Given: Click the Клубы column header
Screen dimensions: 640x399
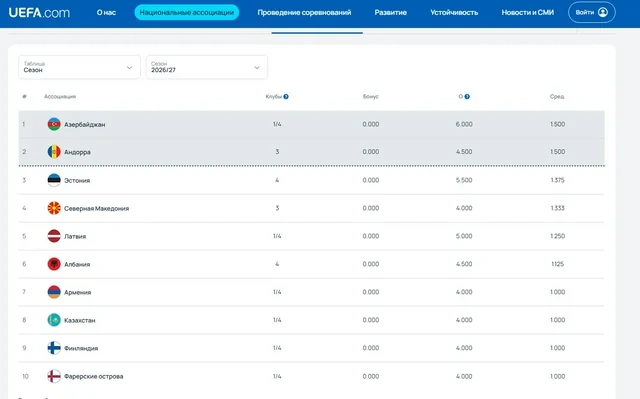Looking at the screenshot, I should pos(273,97).
